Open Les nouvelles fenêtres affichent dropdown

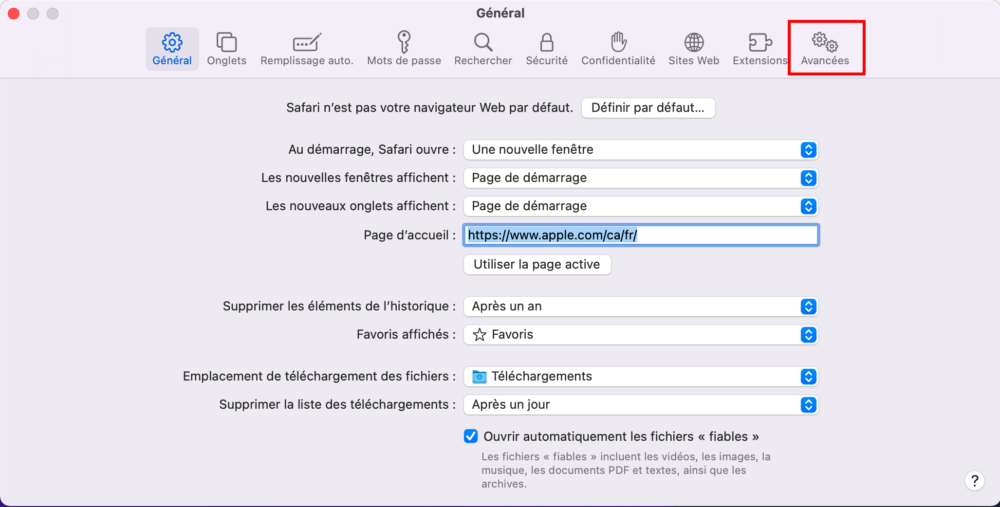(640, 178)
